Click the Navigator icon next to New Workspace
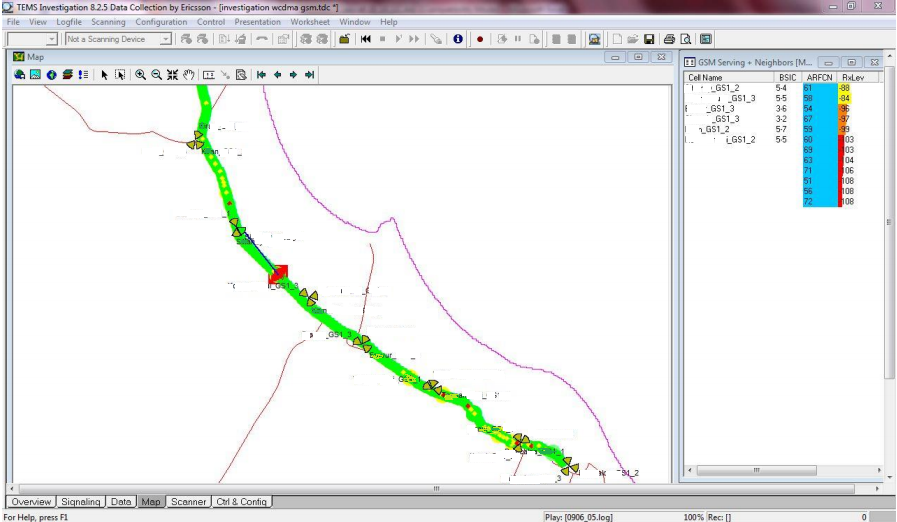897x522 pixels. point(594,39)
